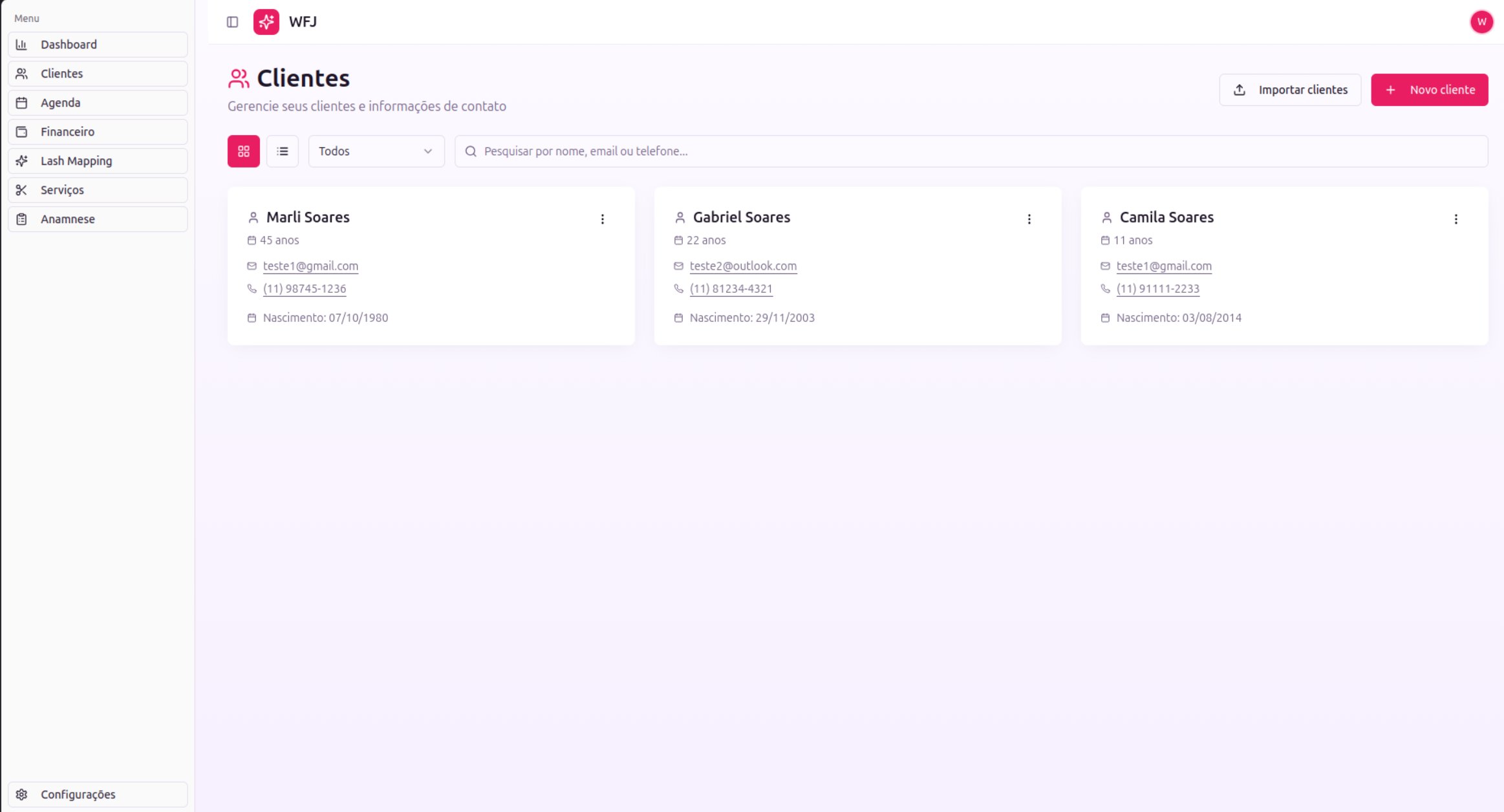Switch to grid view of clients
1504x812 pixels.
click(x=244, y=151)
